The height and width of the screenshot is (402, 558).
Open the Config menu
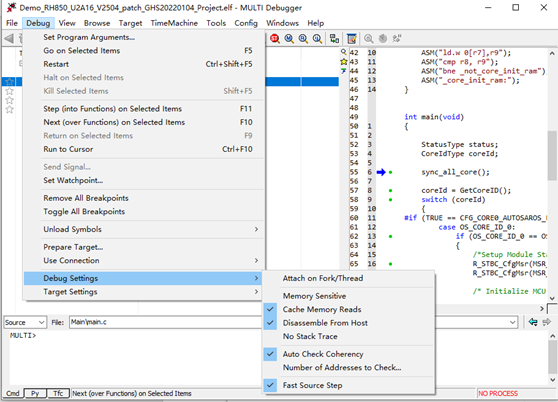(246, 23)
